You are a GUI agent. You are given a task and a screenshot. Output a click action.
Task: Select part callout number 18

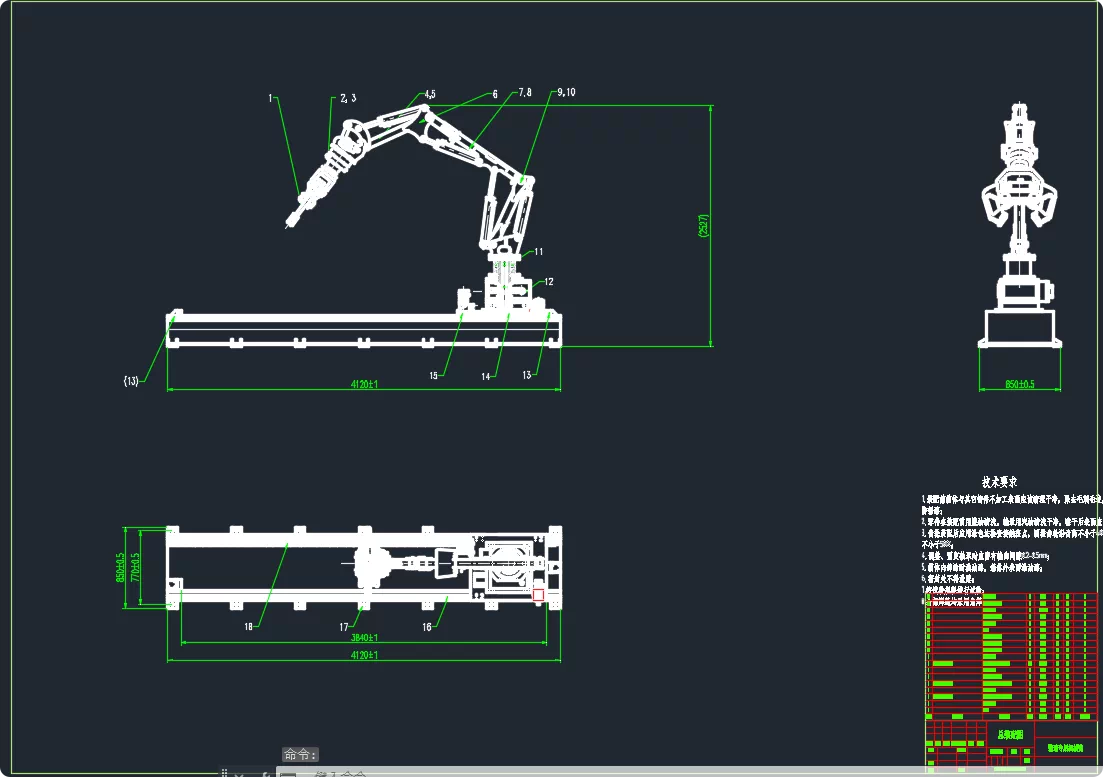[x=248, y=626]
